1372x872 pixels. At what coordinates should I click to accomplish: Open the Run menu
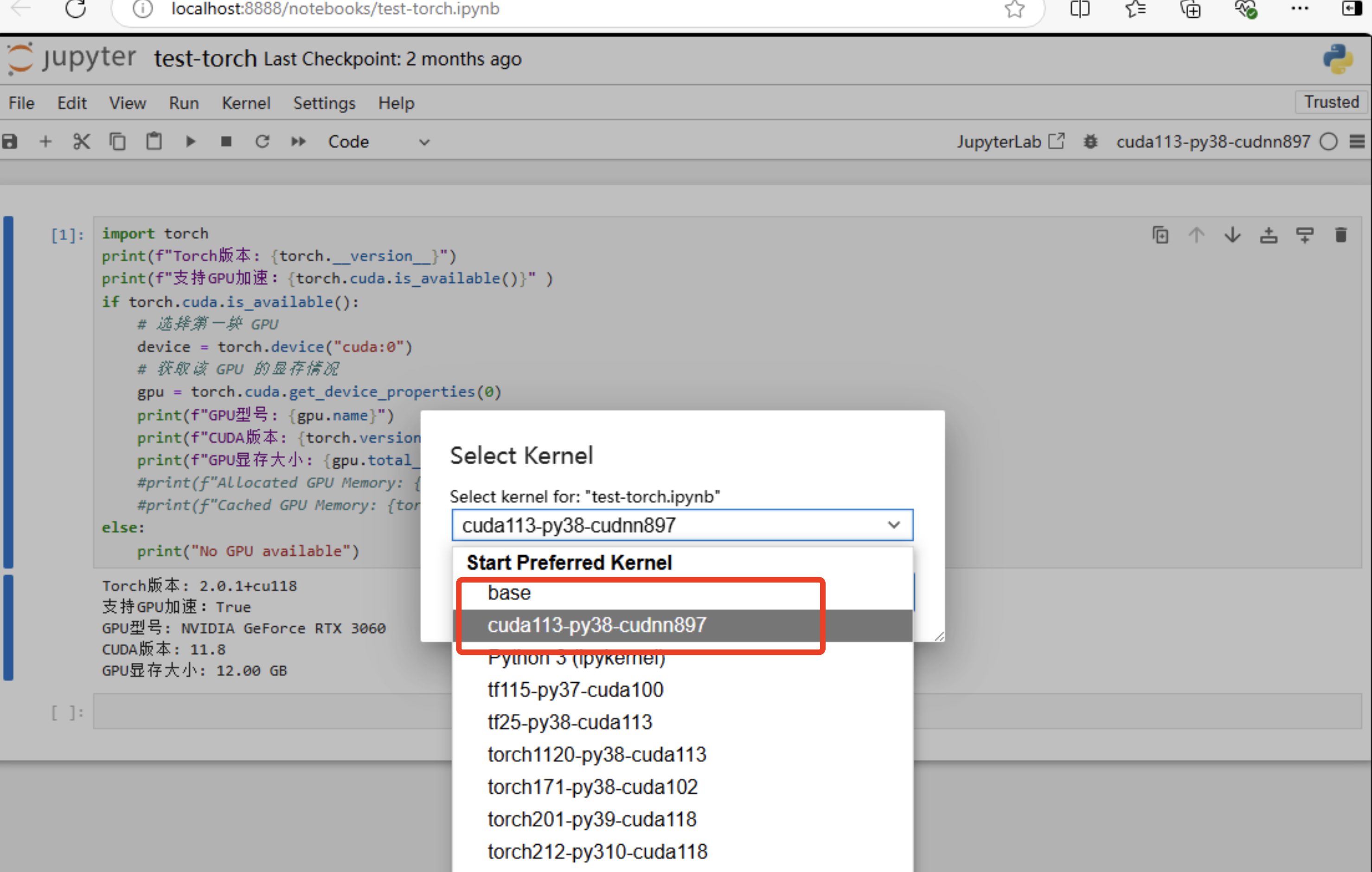click(184, 103)
